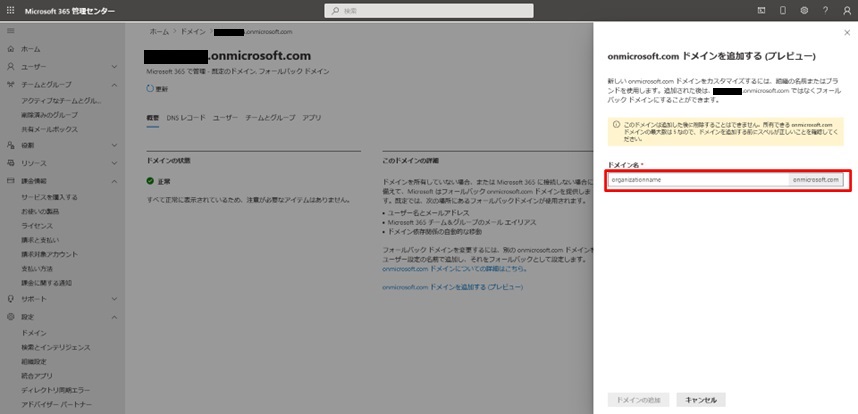Open 検索とインテリジェンス in sidebar
The height and width of the screenshot is (414, 858).
pos(56,347)
